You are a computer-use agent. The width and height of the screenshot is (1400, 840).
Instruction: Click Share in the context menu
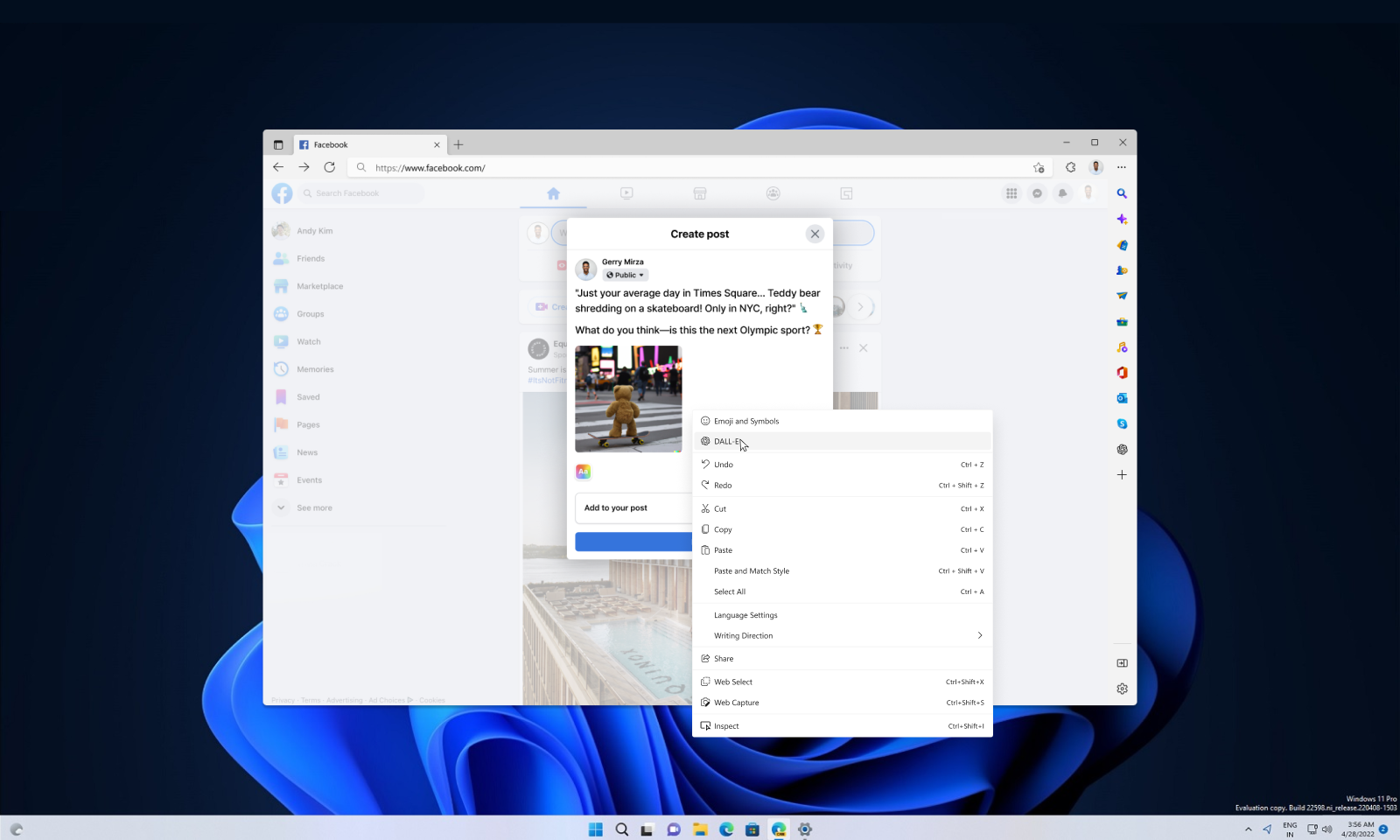point(842,658)
